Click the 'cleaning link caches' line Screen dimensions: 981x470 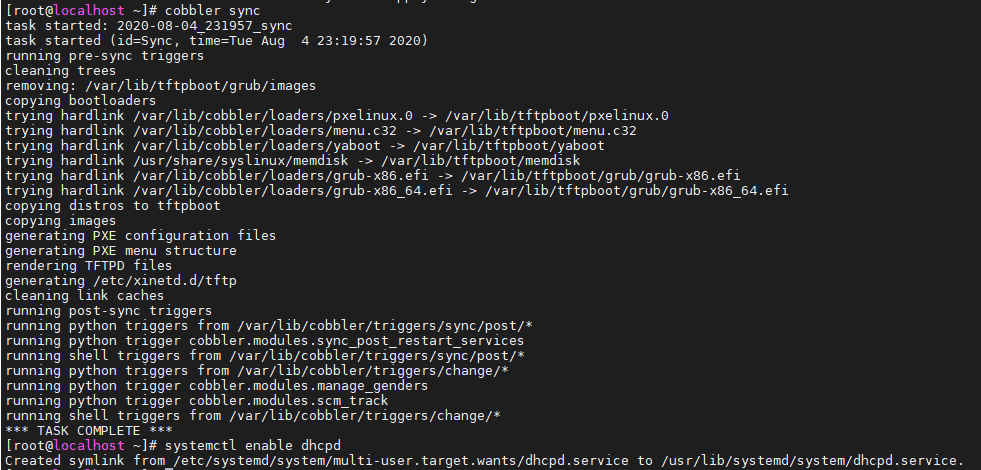(x=85, y=295)
